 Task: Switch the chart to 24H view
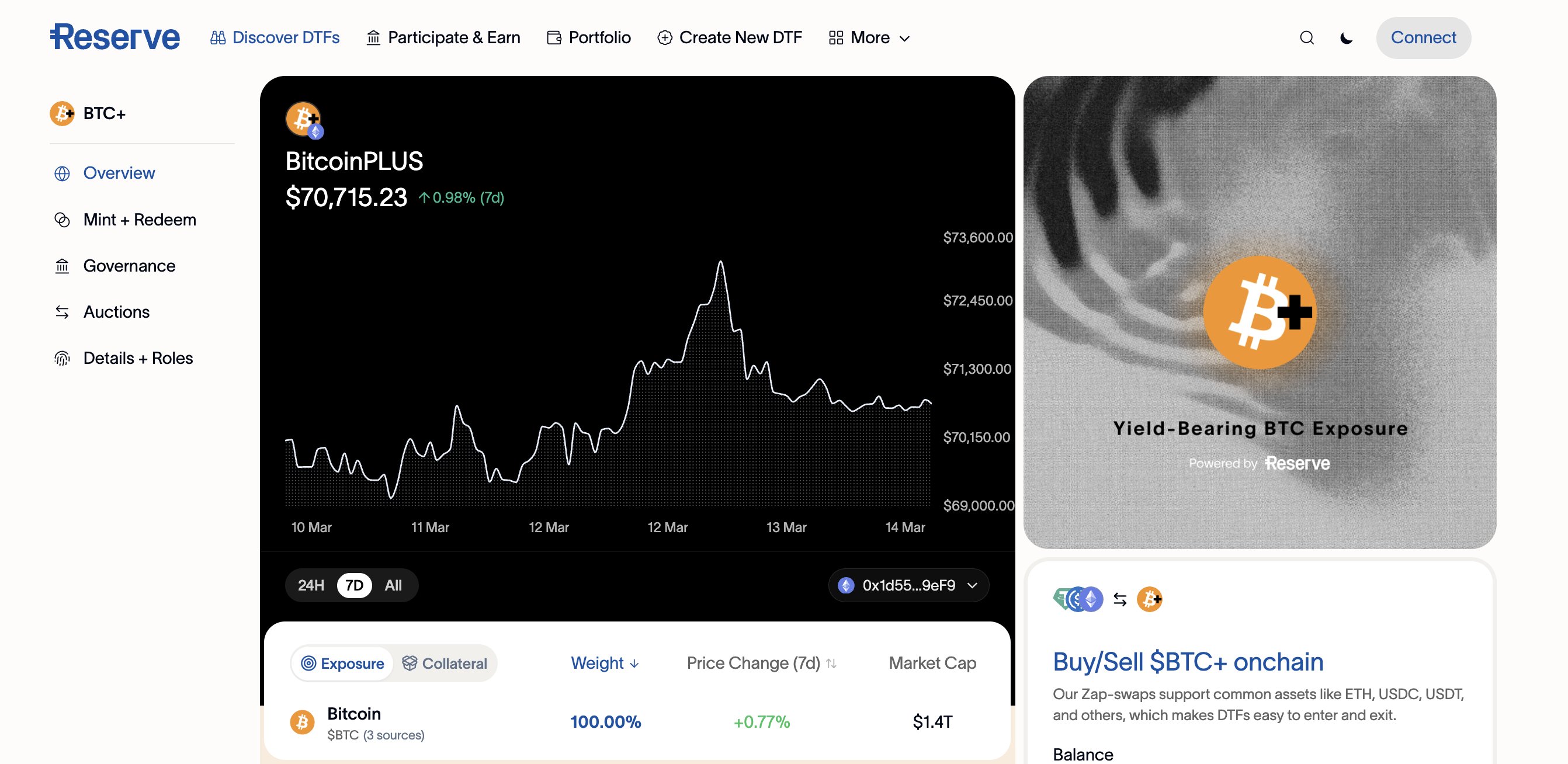click(311, 585)
